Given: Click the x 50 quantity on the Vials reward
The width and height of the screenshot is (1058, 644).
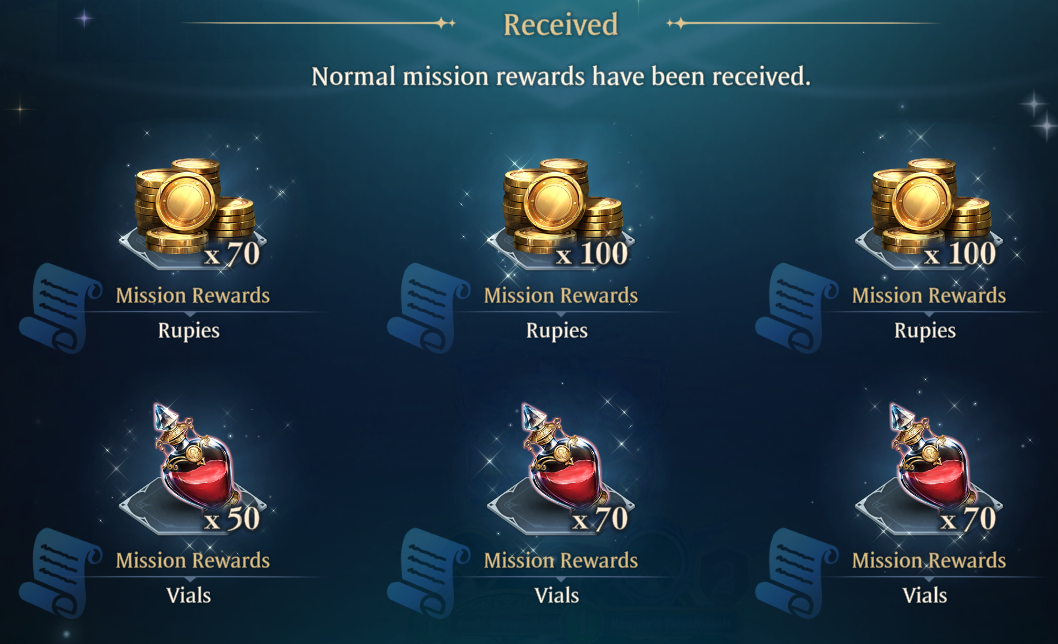Looking at the screenshot, I should coord(231,518).
